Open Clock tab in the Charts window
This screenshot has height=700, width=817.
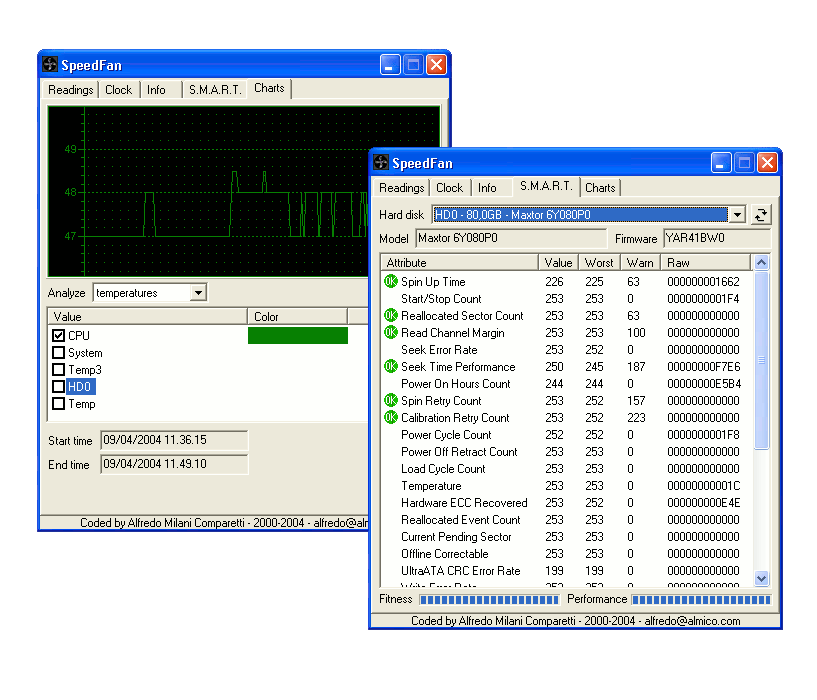pos(119,90)
